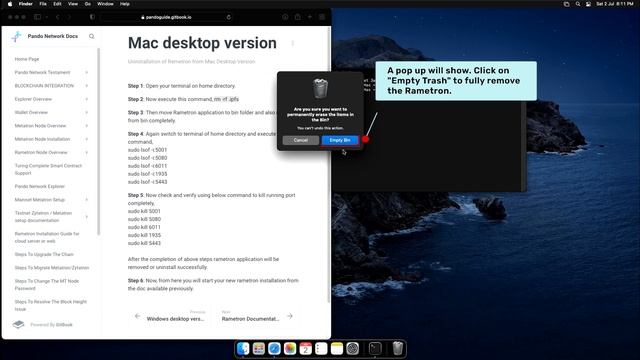The height and width of the screenshot is (360, 640).
Task: Open Safari downloads icon
Action: (285, 17)
